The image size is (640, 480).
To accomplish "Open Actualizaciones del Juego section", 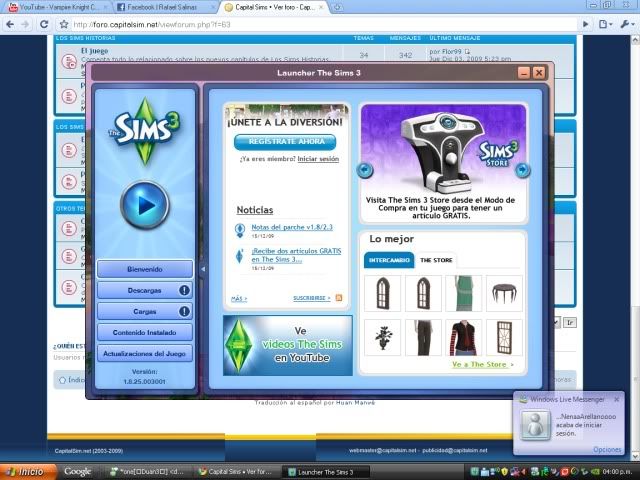I will point(144,354).
